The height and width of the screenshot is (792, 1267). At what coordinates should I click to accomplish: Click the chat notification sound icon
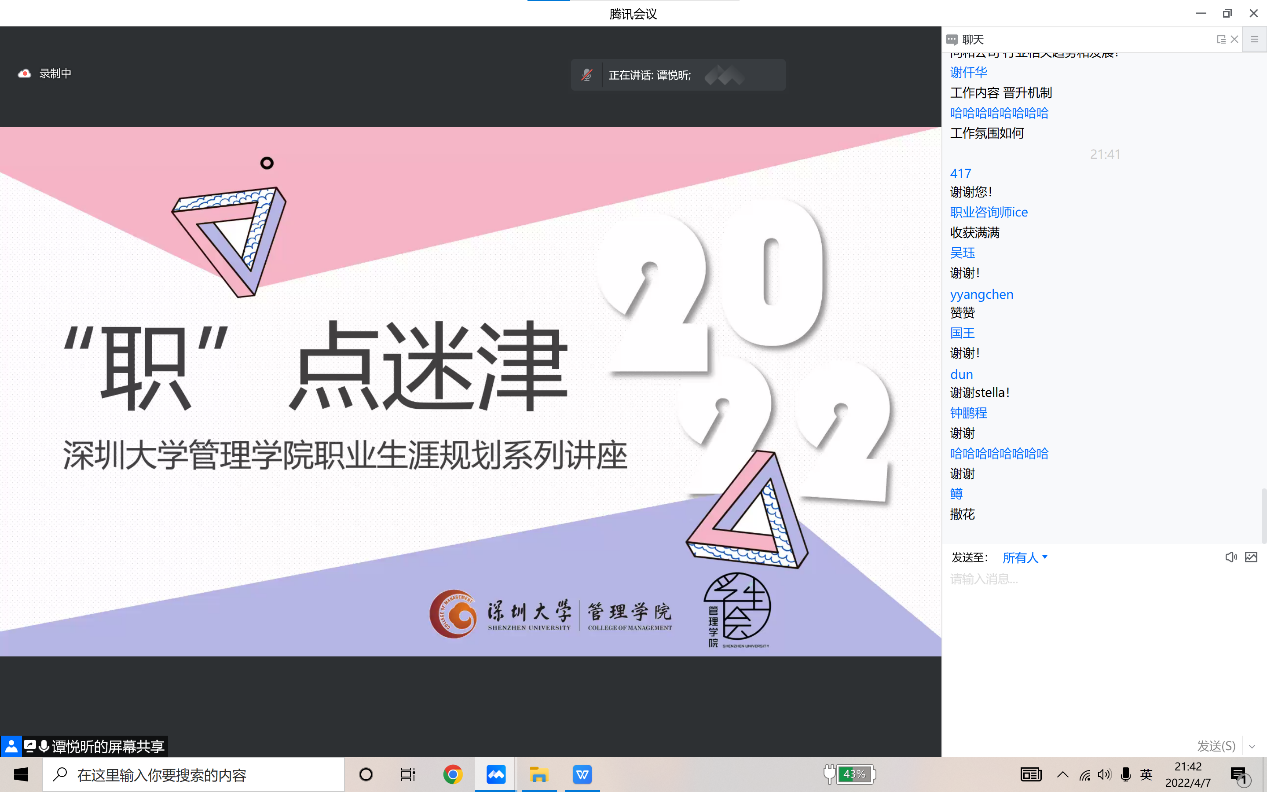pyautogui.click(x=1231, y=557)
